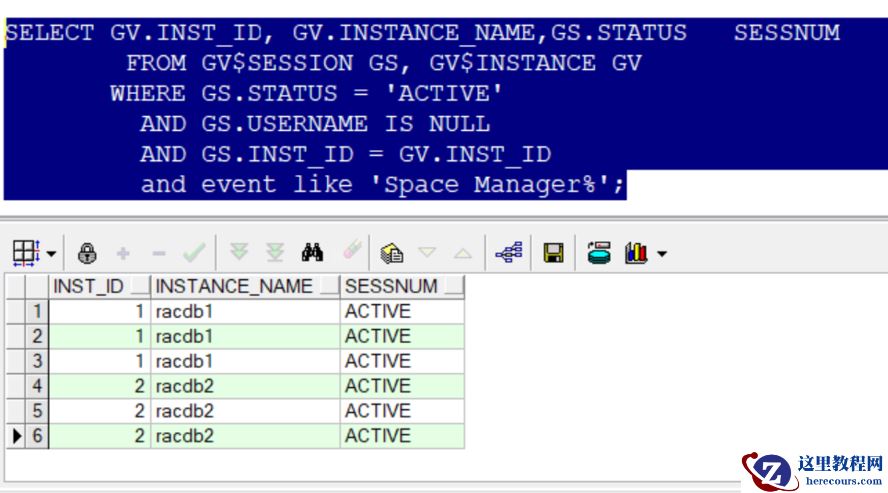Click the post changes checkmark icon

pos(194,252)
